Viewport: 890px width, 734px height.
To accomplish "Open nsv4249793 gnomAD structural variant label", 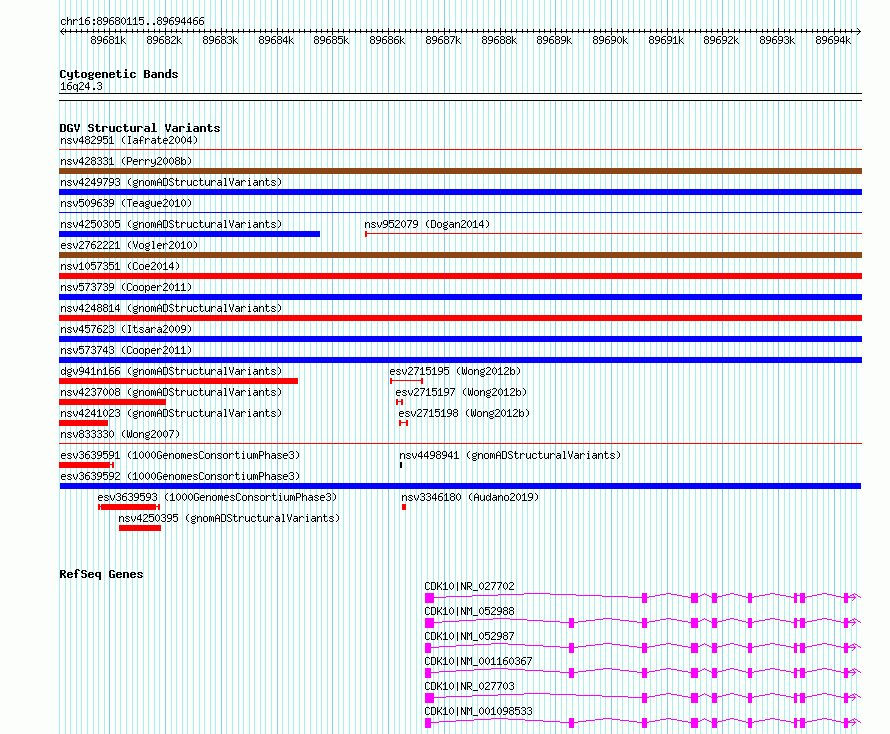I will (x=171, y=182).
